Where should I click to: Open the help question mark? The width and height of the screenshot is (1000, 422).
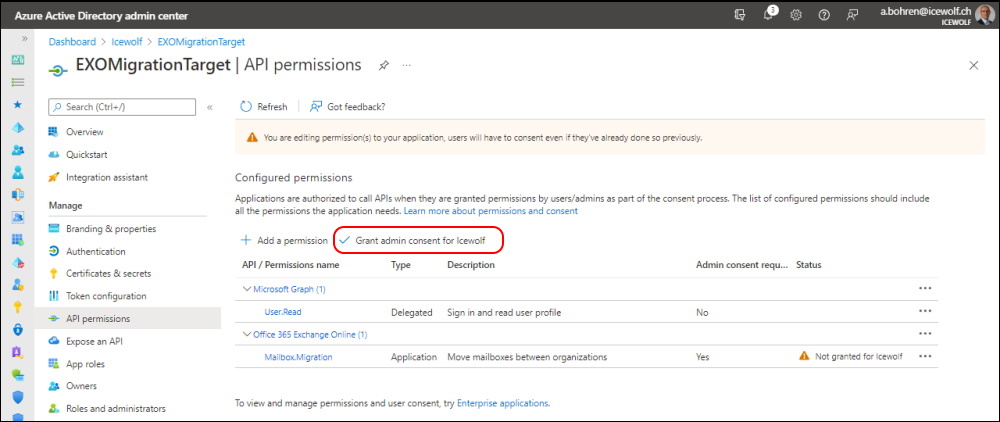pyautogui.click(x=824, y=15)
